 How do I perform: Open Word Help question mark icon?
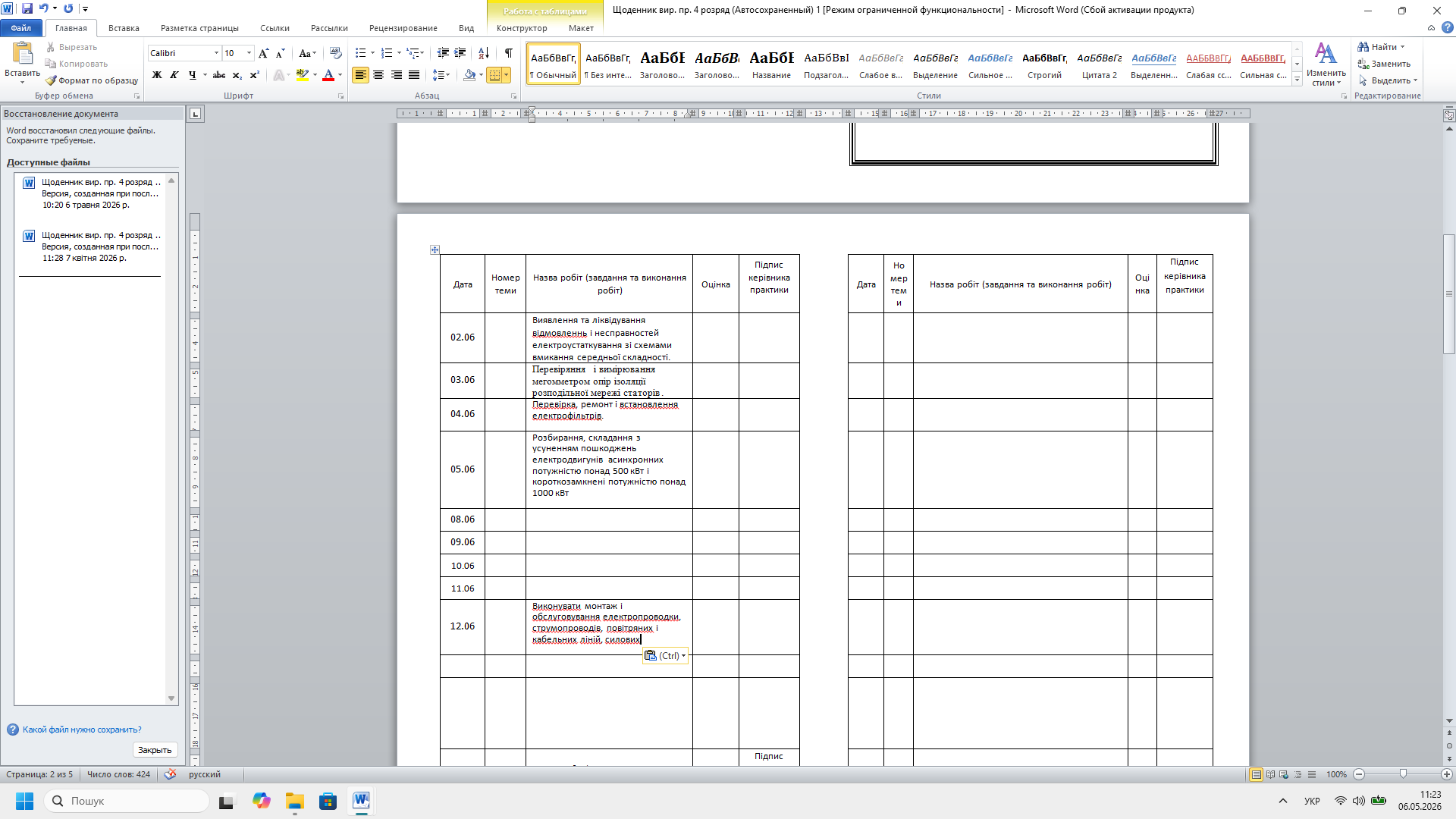1448,28
